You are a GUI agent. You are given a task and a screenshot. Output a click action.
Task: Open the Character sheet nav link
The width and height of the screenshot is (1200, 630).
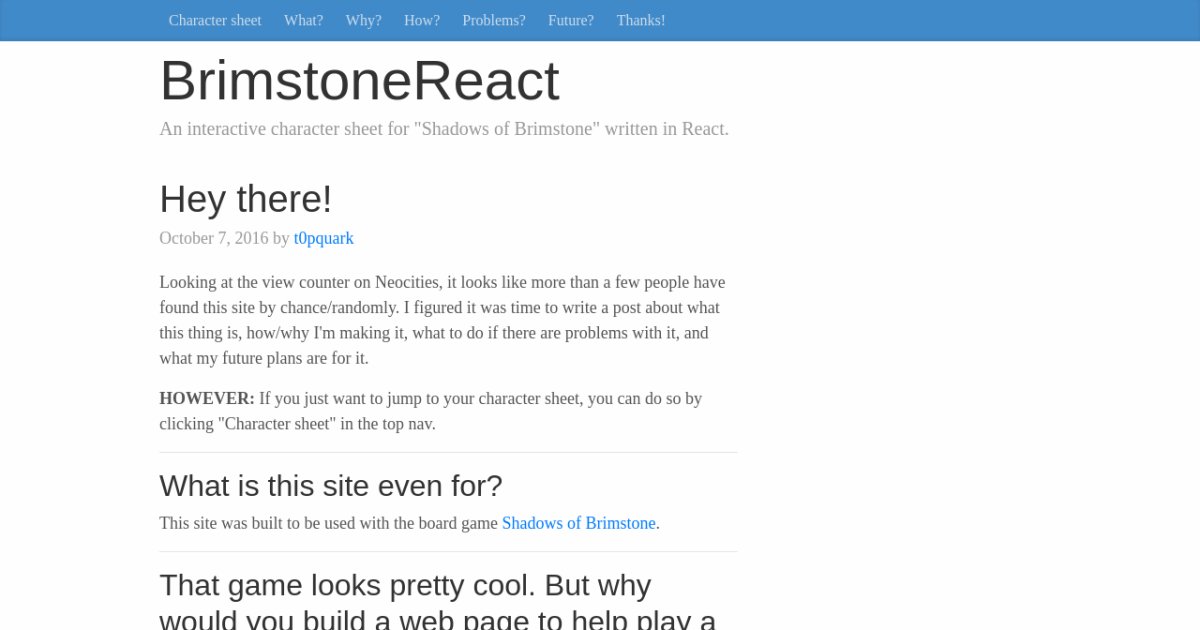pos(215,20)
